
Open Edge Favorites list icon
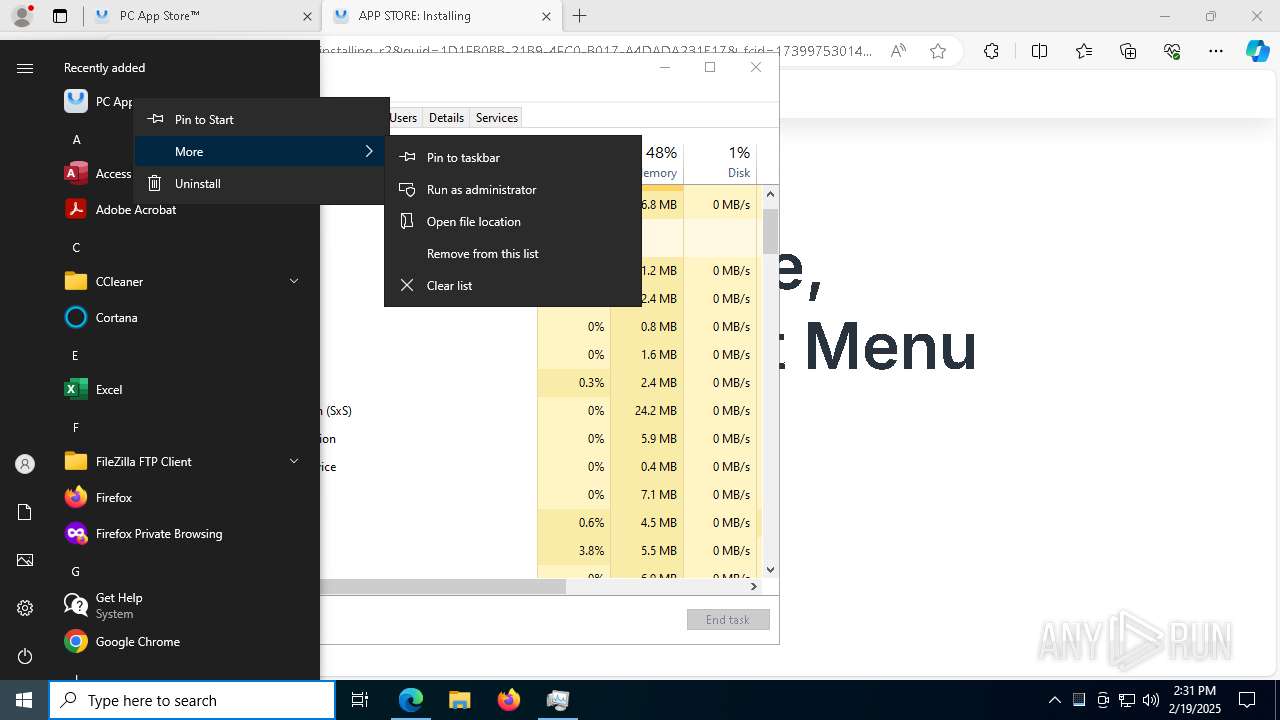1084,51
